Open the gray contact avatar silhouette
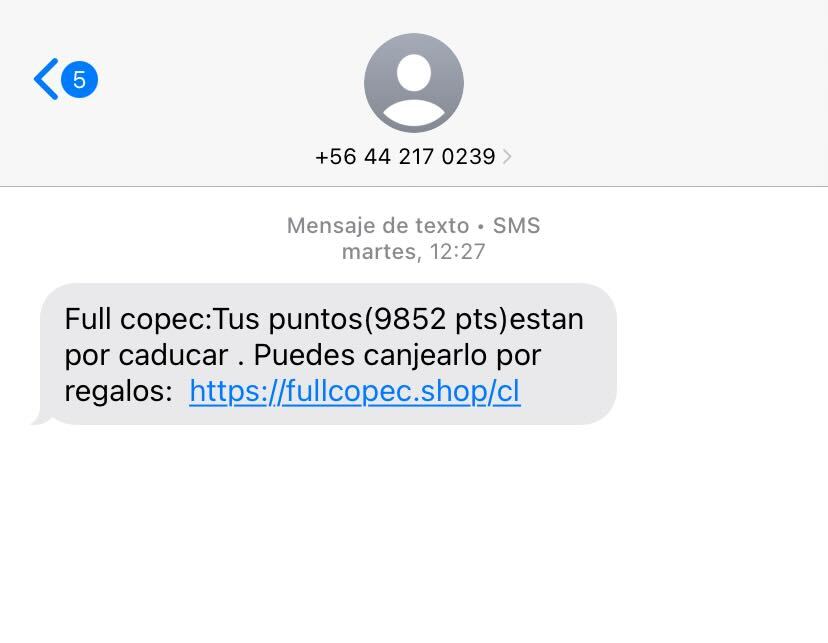 tap(414, 83)
